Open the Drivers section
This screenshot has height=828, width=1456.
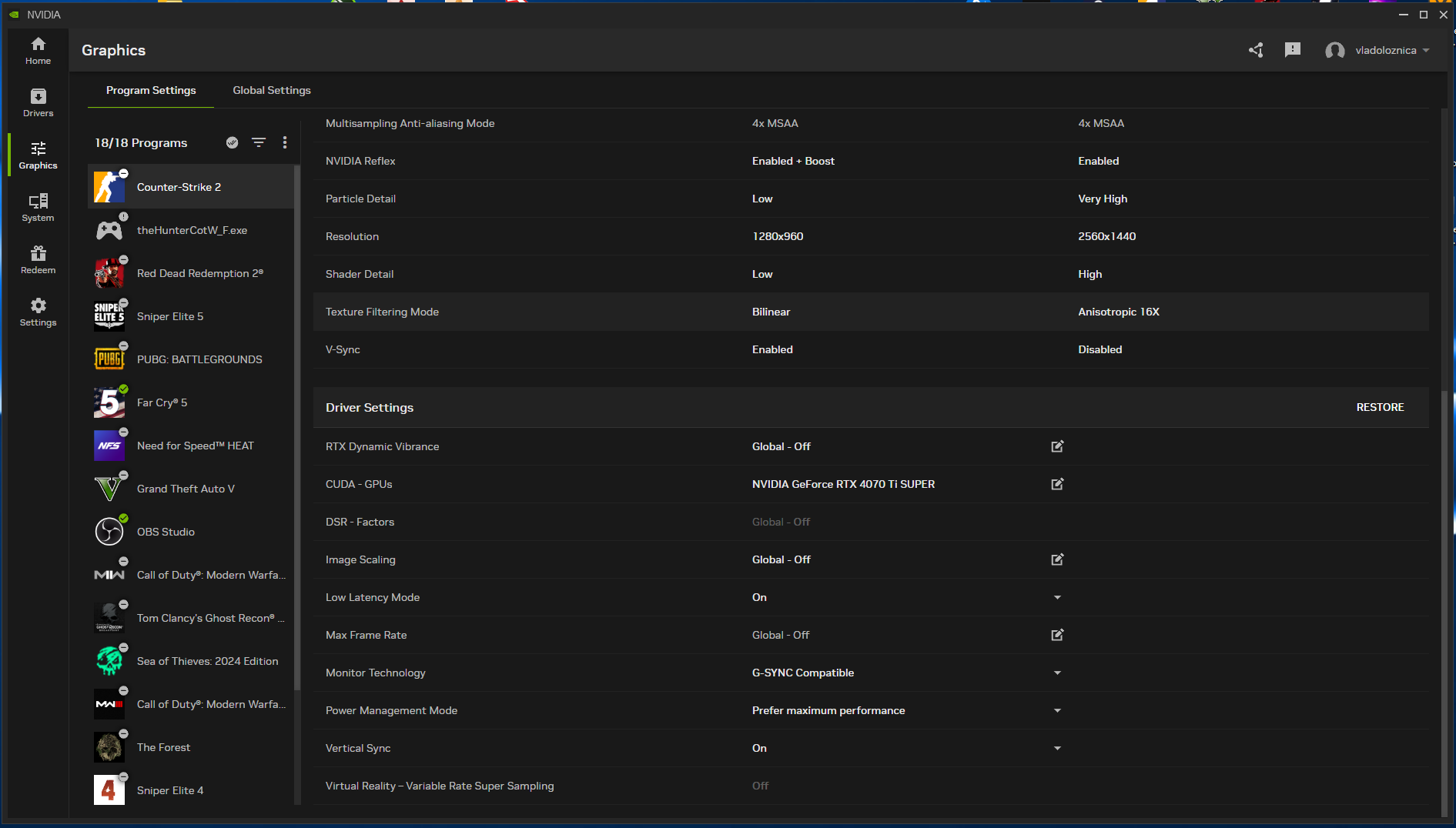[x=38, y=103]
